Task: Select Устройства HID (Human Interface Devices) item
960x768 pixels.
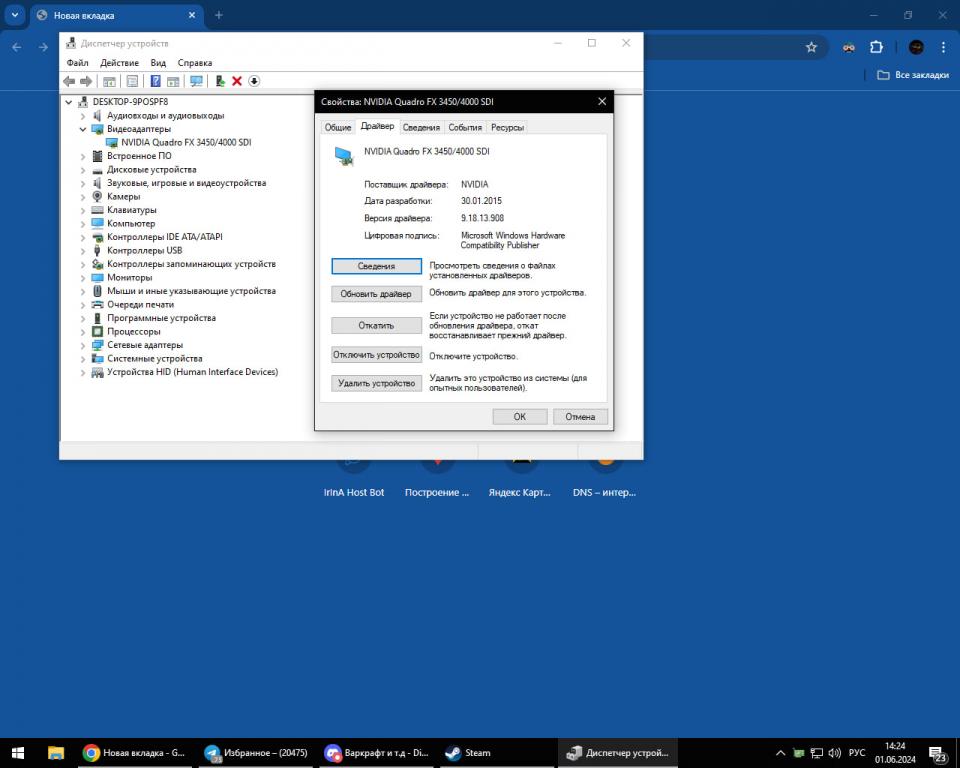Action: point(193,372)
